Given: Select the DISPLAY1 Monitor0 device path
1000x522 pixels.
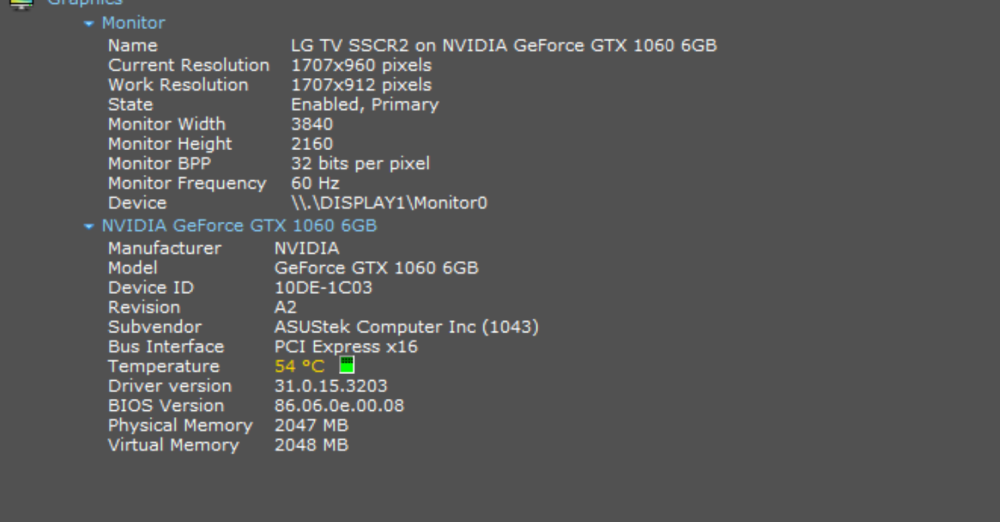Looking at the screenshot, I should coord(389,204).
